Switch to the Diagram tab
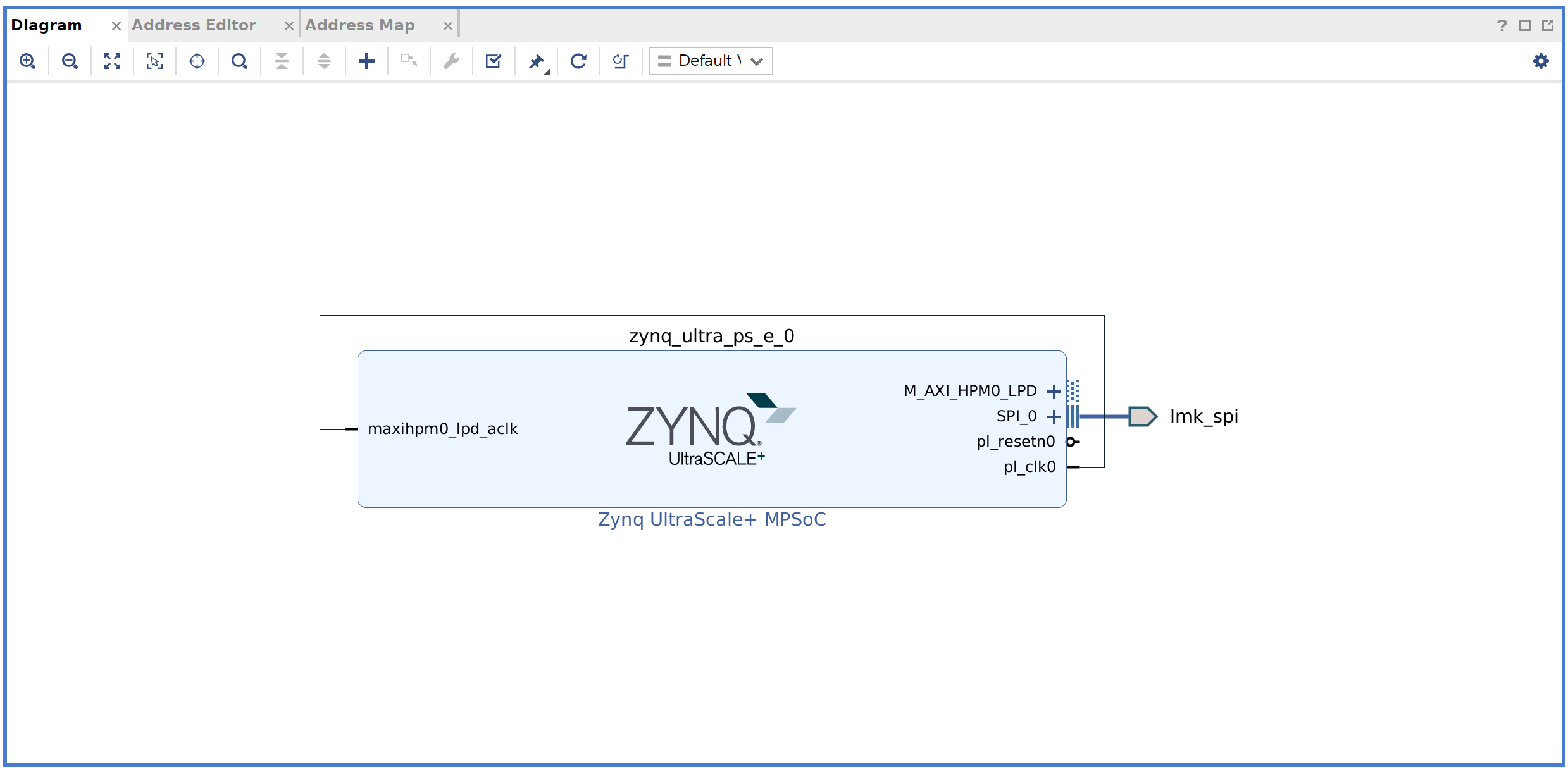This screenshot has width=1568, height=768. (x=47, y=25)
